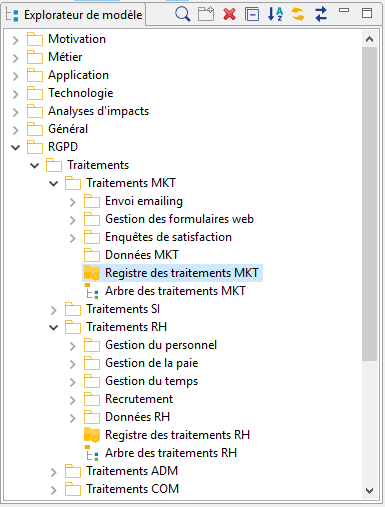Expand the Métier folder

coord(15,58)
